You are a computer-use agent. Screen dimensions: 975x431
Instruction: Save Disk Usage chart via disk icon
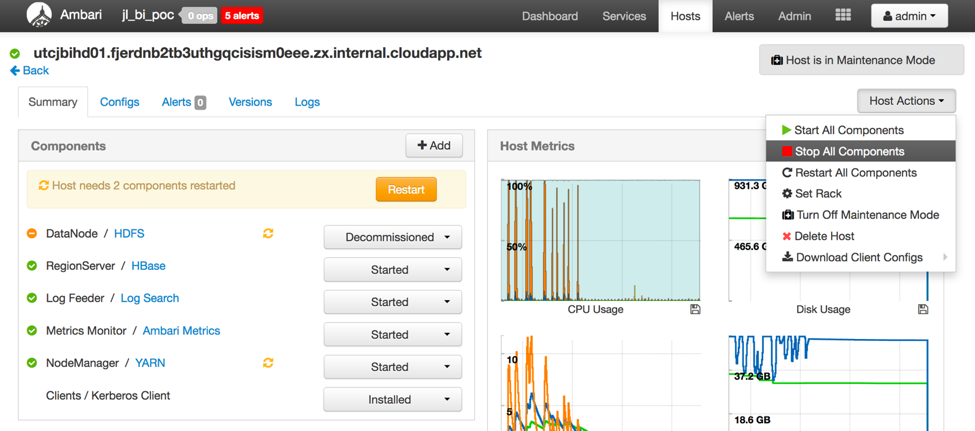pos(923,310)
